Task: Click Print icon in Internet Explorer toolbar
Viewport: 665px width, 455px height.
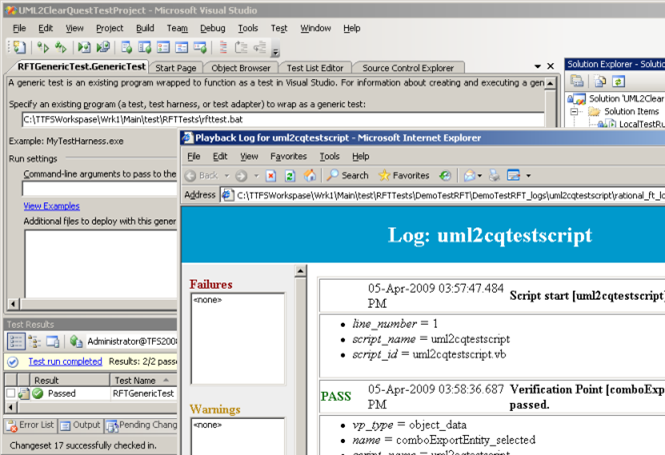Action: [494, 176]
